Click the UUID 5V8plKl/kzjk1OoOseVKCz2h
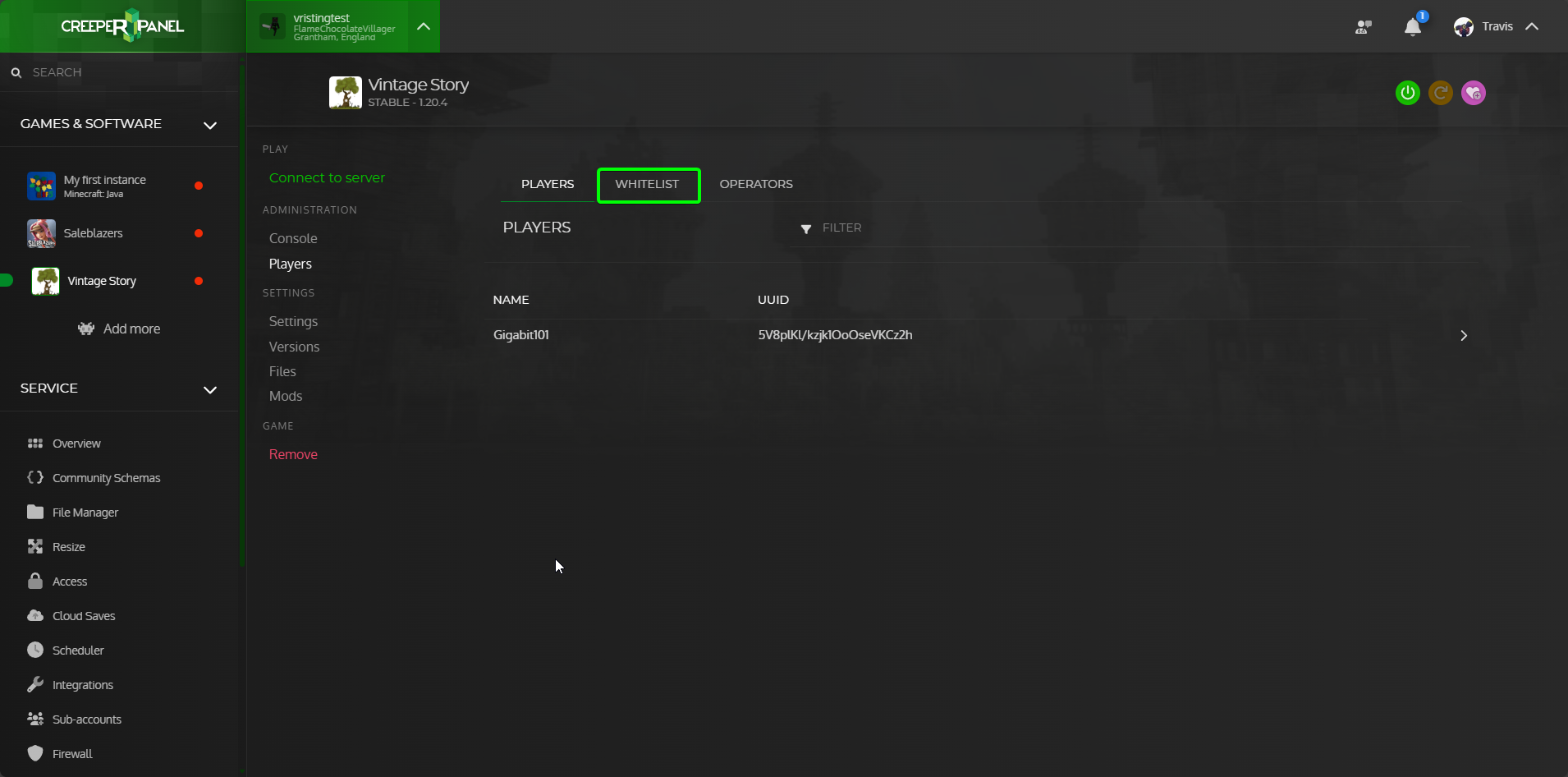Viewport: 1568px width, 777px height. pos(835,335)
